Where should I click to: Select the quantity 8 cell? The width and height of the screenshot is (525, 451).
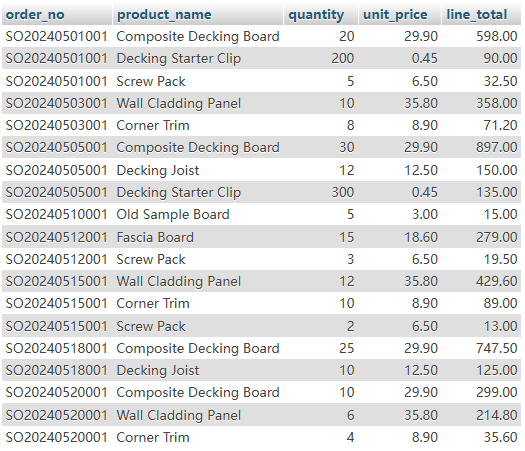(350, 125)
